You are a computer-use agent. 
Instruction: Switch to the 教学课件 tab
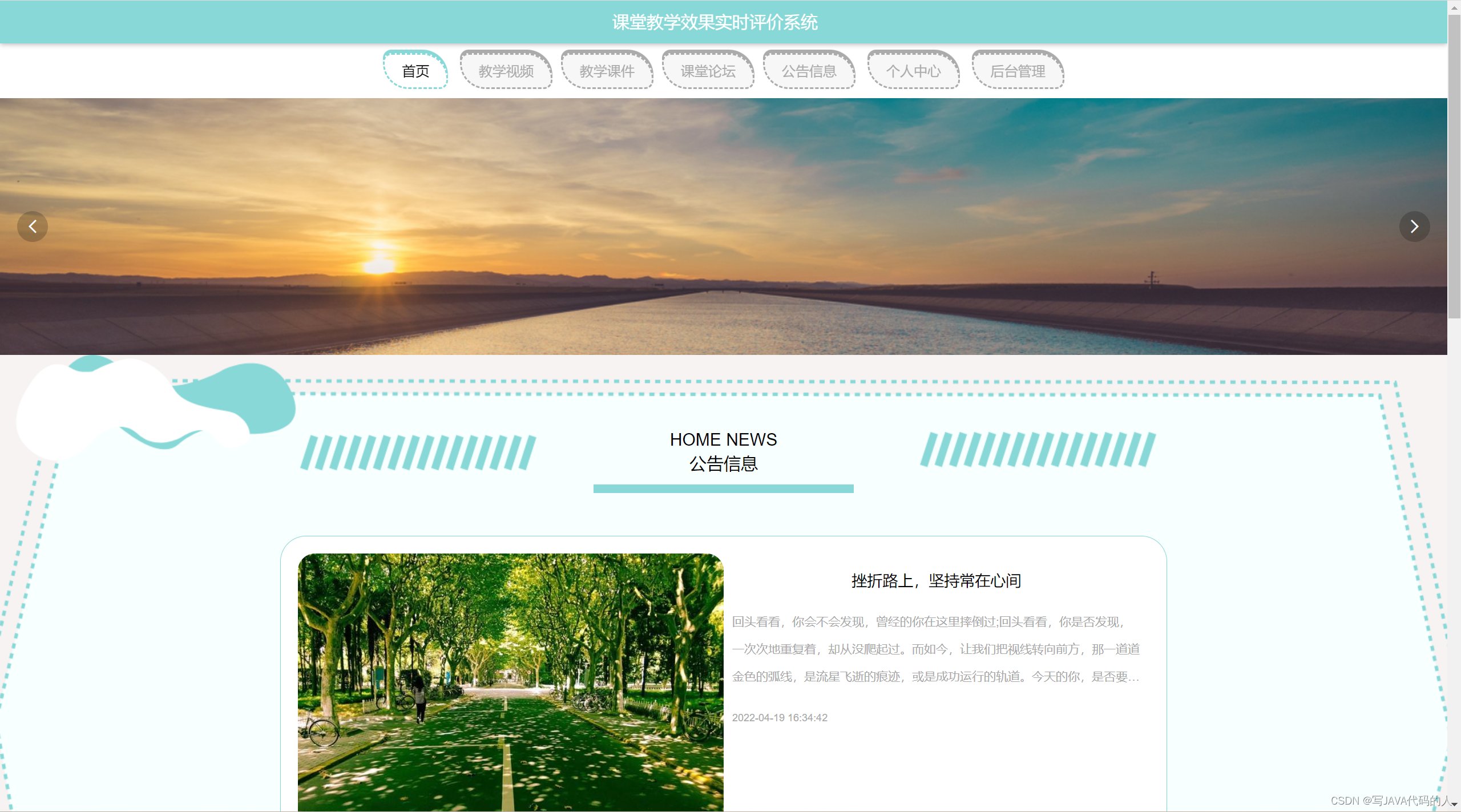click(607, 71)
